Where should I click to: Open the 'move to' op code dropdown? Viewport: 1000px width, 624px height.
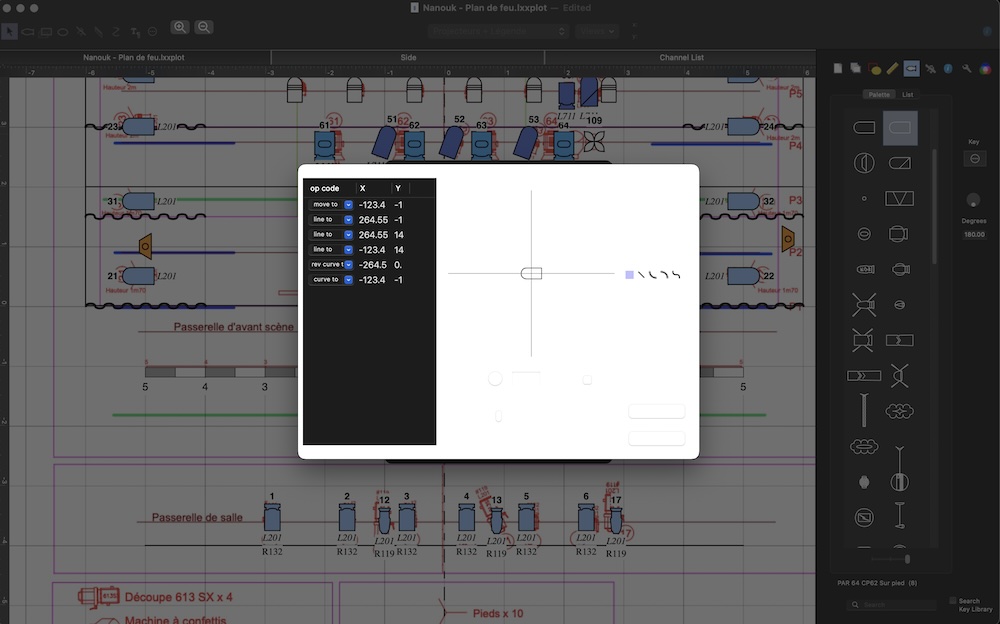pyautogui.click(x=330, y=205)
